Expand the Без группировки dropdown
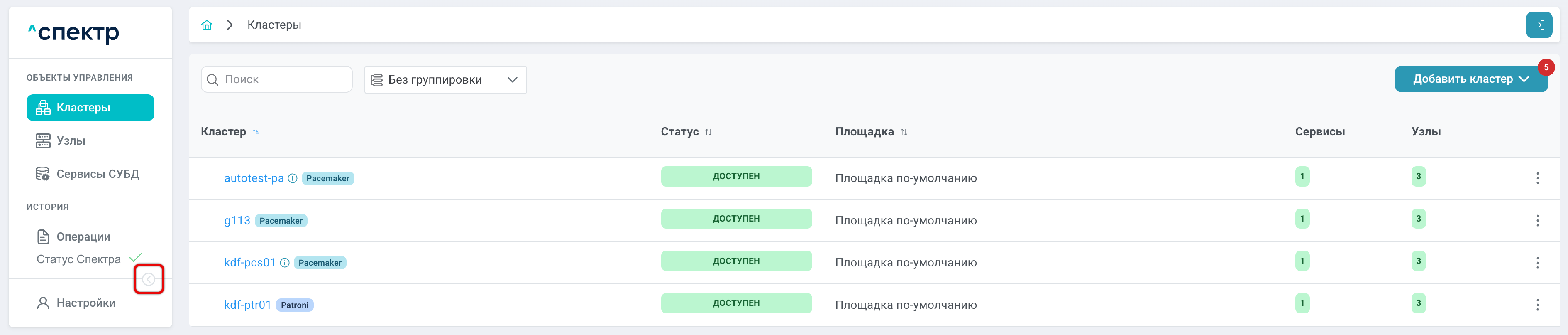 446,80
